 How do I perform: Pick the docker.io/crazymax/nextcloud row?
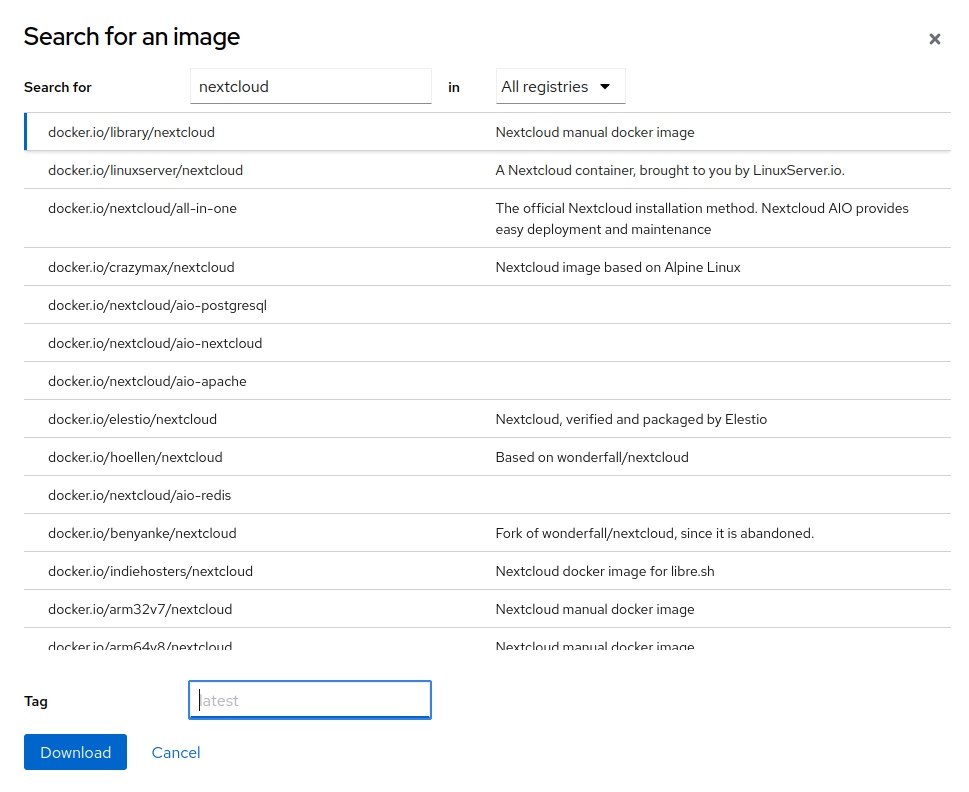click(141, 267)
